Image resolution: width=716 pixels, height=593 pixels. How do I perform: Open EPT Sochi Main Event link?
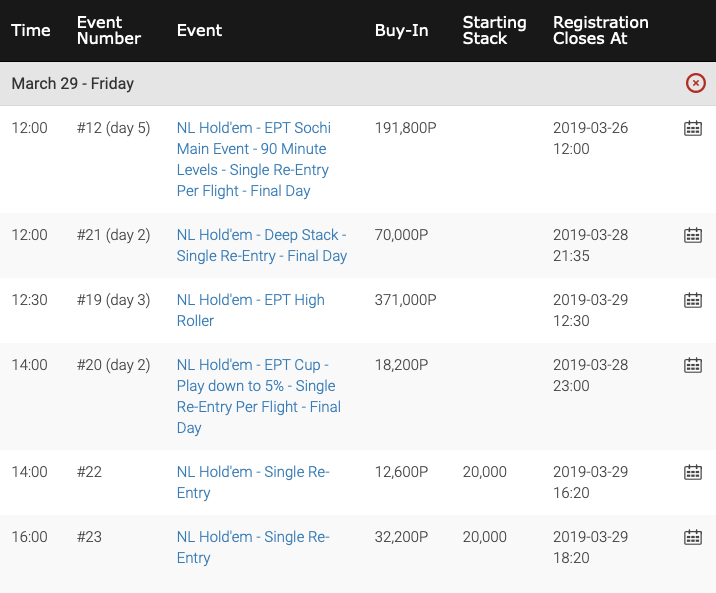coord(253,159)
